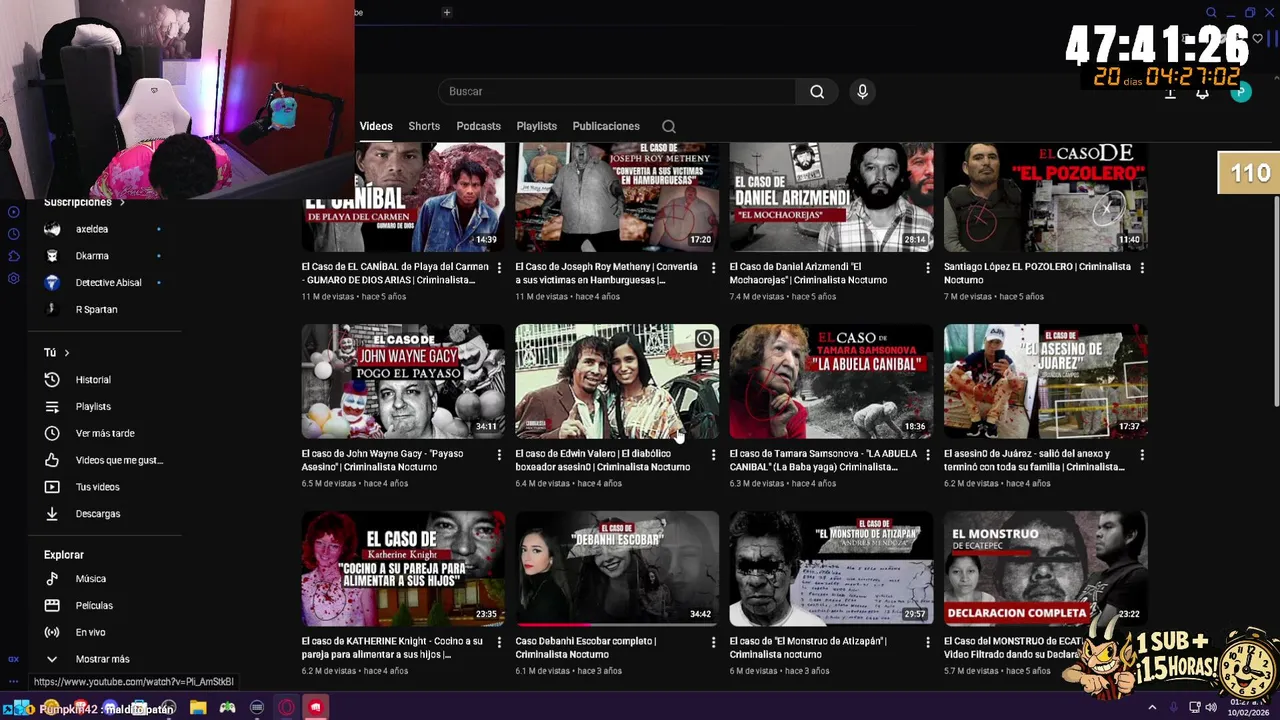Open the Pogo el Payaso video thumbnail
This screenshot has height=720, width=1280.
pos(403,381)
